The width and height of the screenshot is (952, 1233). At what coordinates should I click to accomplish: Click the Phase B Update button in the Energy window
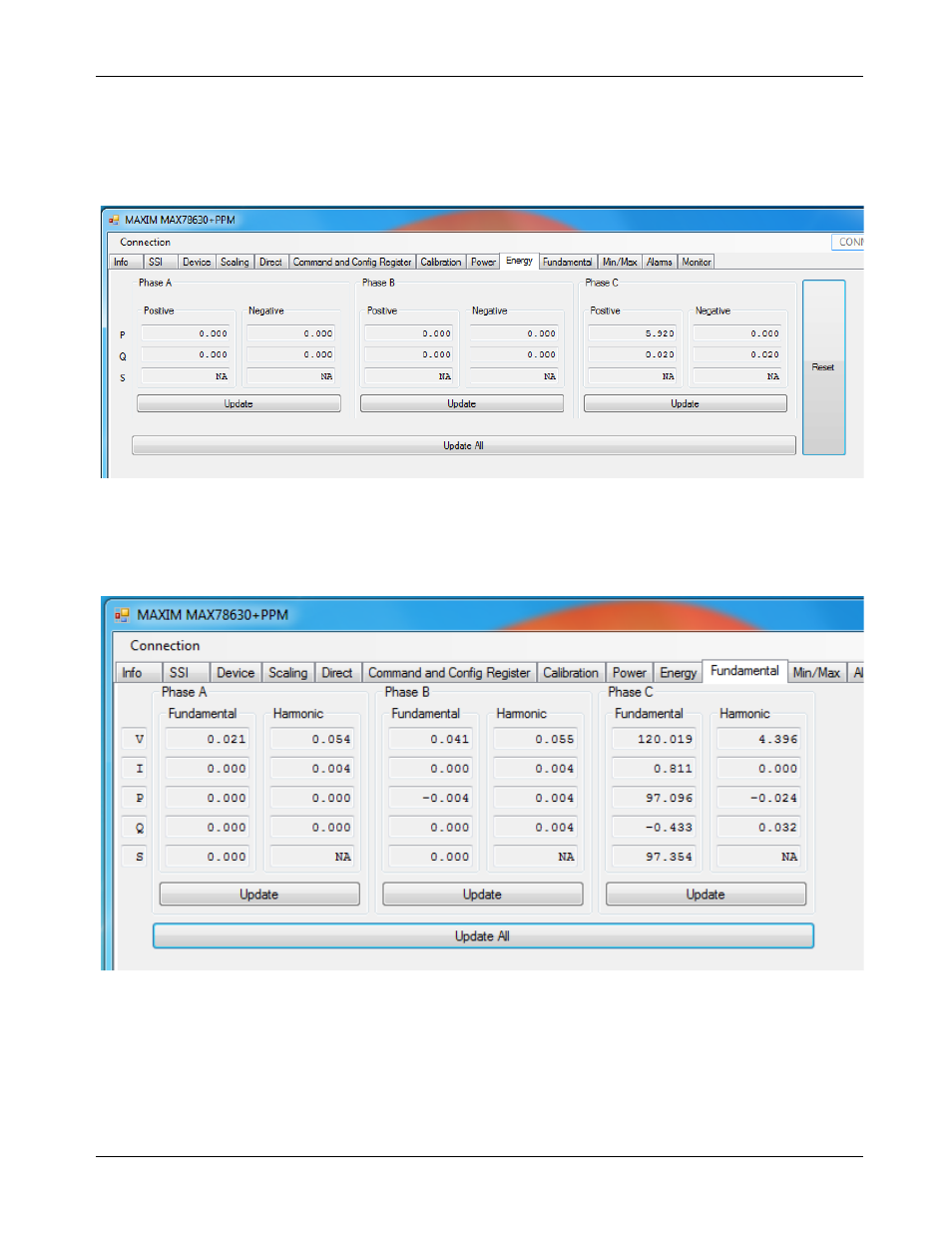(462, 404)
